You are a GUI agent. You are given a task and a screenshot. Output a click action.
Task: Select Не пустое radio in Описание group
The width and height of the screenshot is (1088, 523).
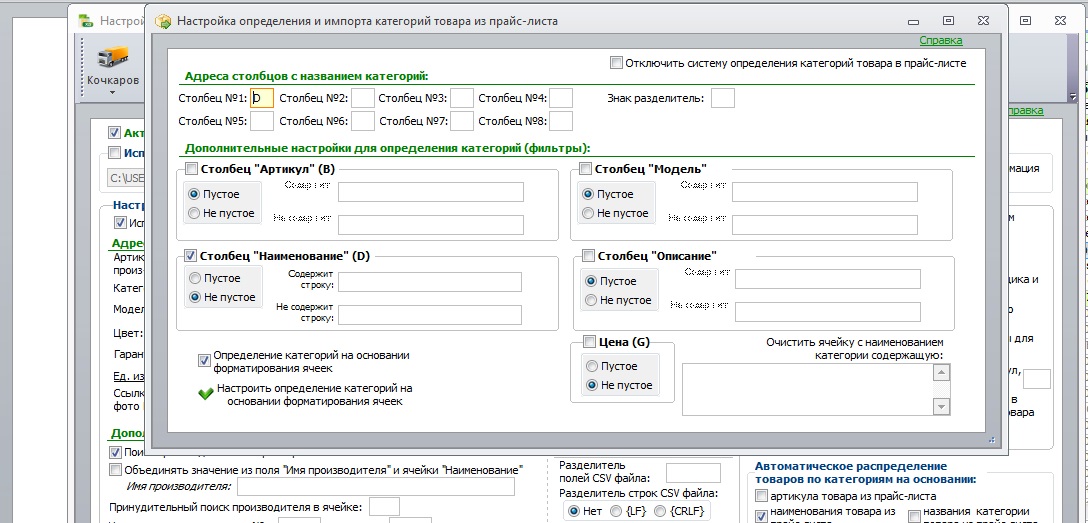coord(591,300)
